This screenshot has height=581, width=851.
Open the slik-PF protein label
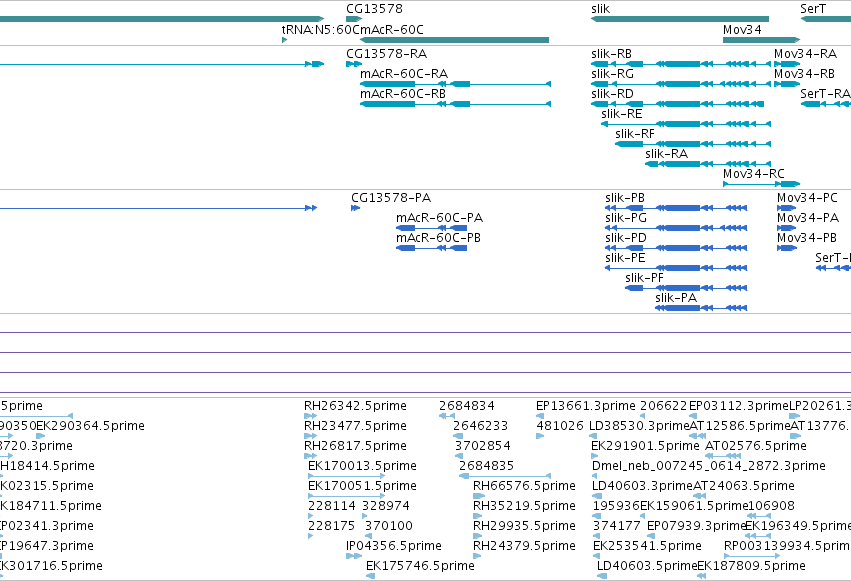tap(644, 278)
